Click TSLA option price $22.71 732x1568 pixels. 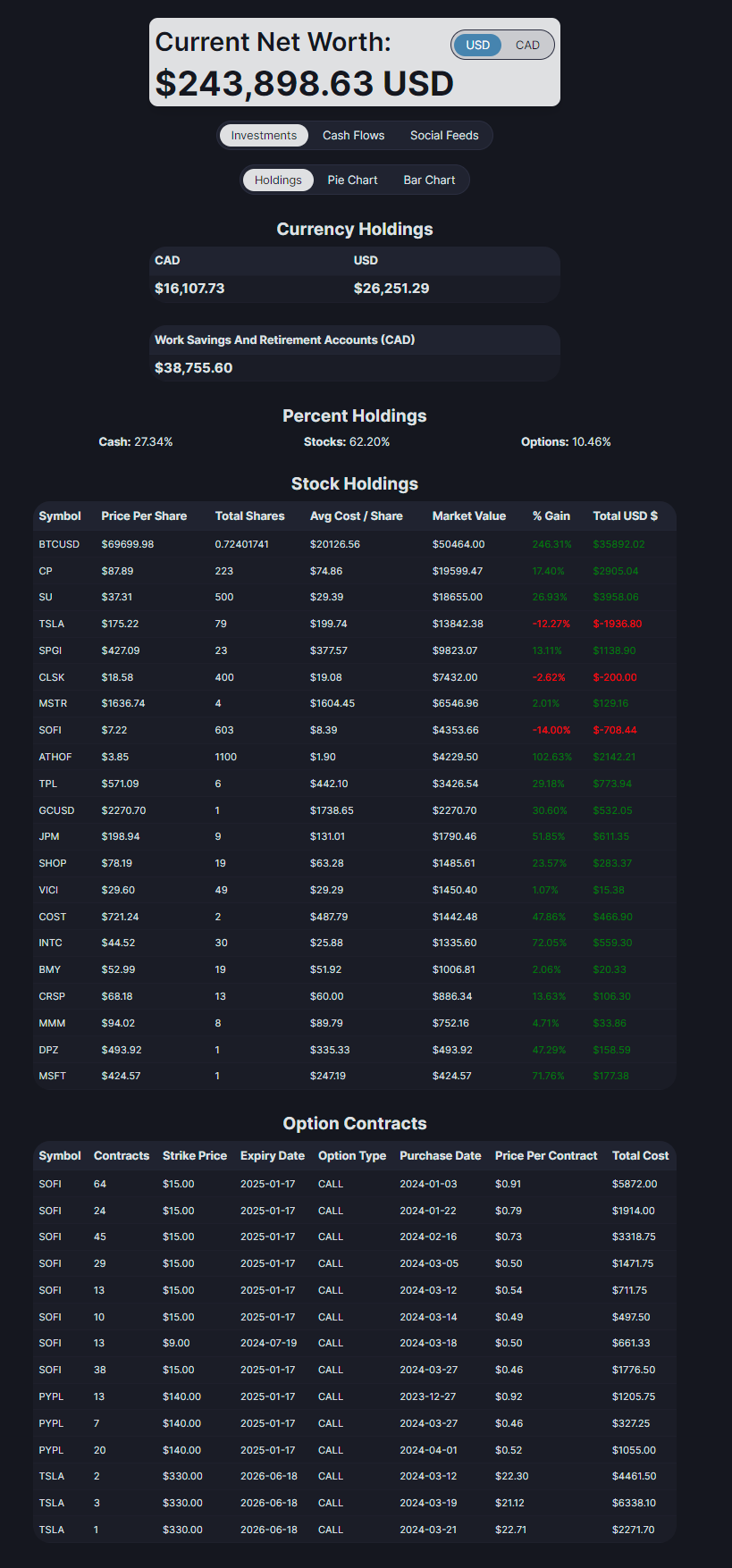tap(510, 1530)
